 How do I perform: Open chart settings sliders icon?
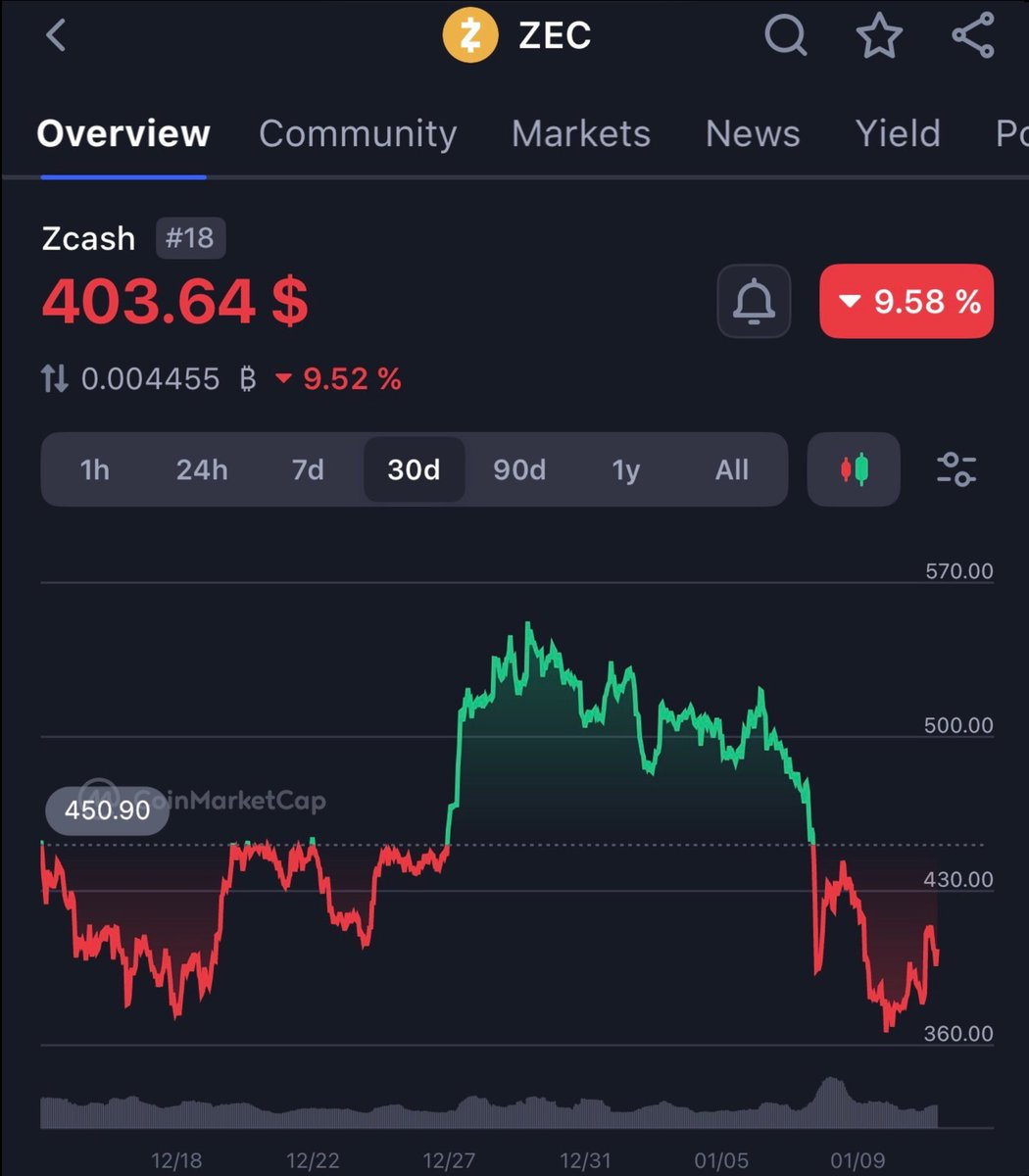[x=956, y=469]
